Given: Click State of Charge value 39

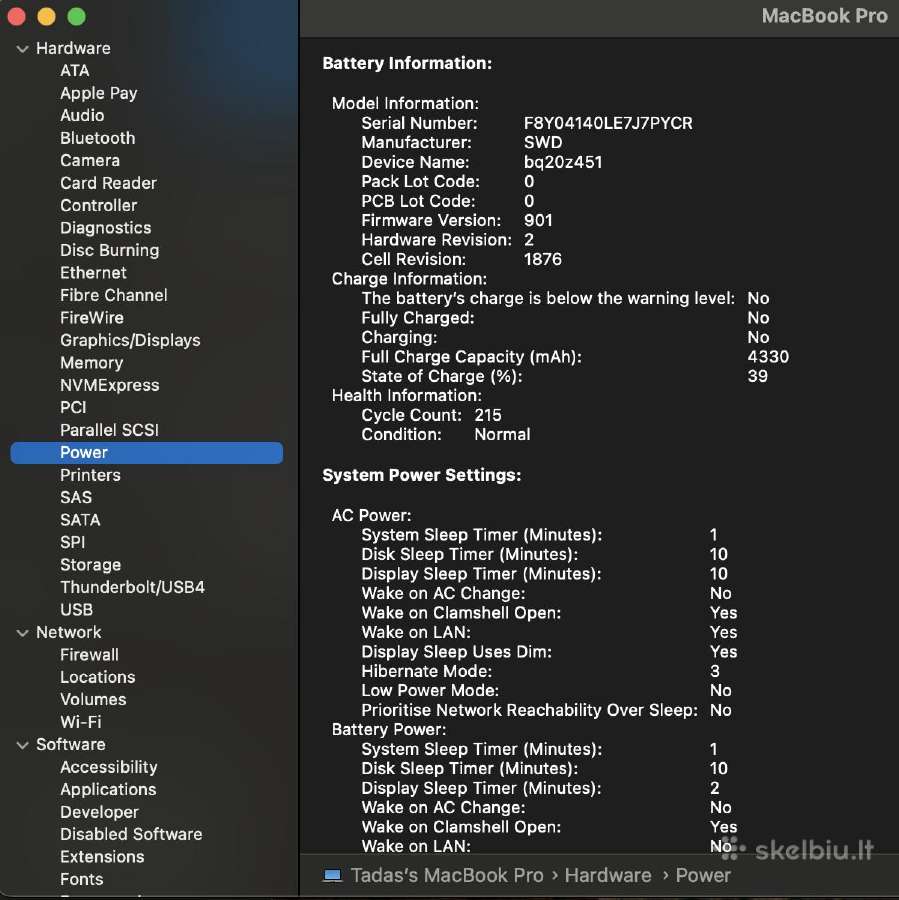Looking at the screenshot, I should point(757,377).
